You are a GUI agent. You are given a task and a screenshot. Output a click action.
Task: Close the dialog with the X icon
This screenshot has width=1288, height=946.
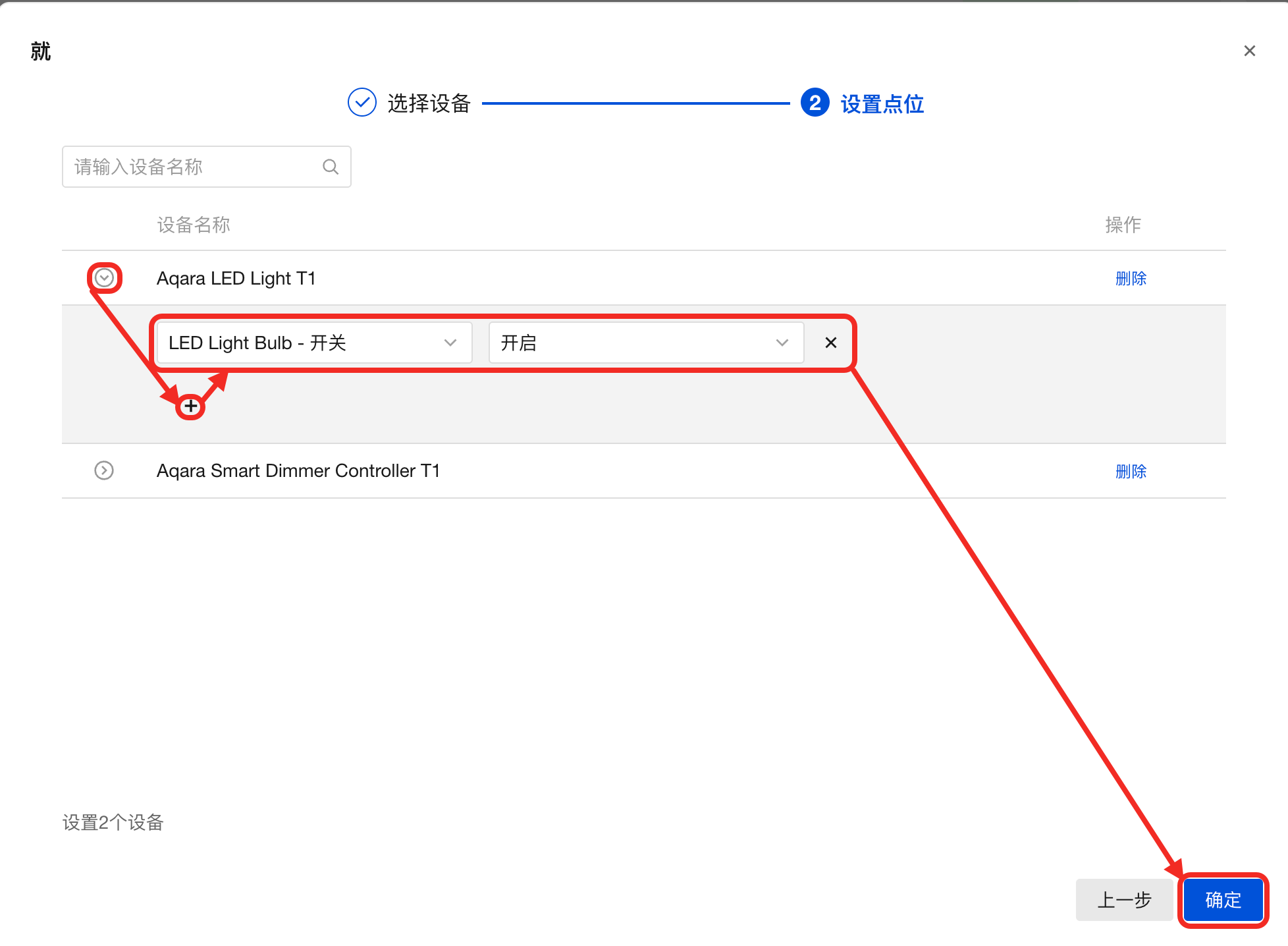point(1249,51)
